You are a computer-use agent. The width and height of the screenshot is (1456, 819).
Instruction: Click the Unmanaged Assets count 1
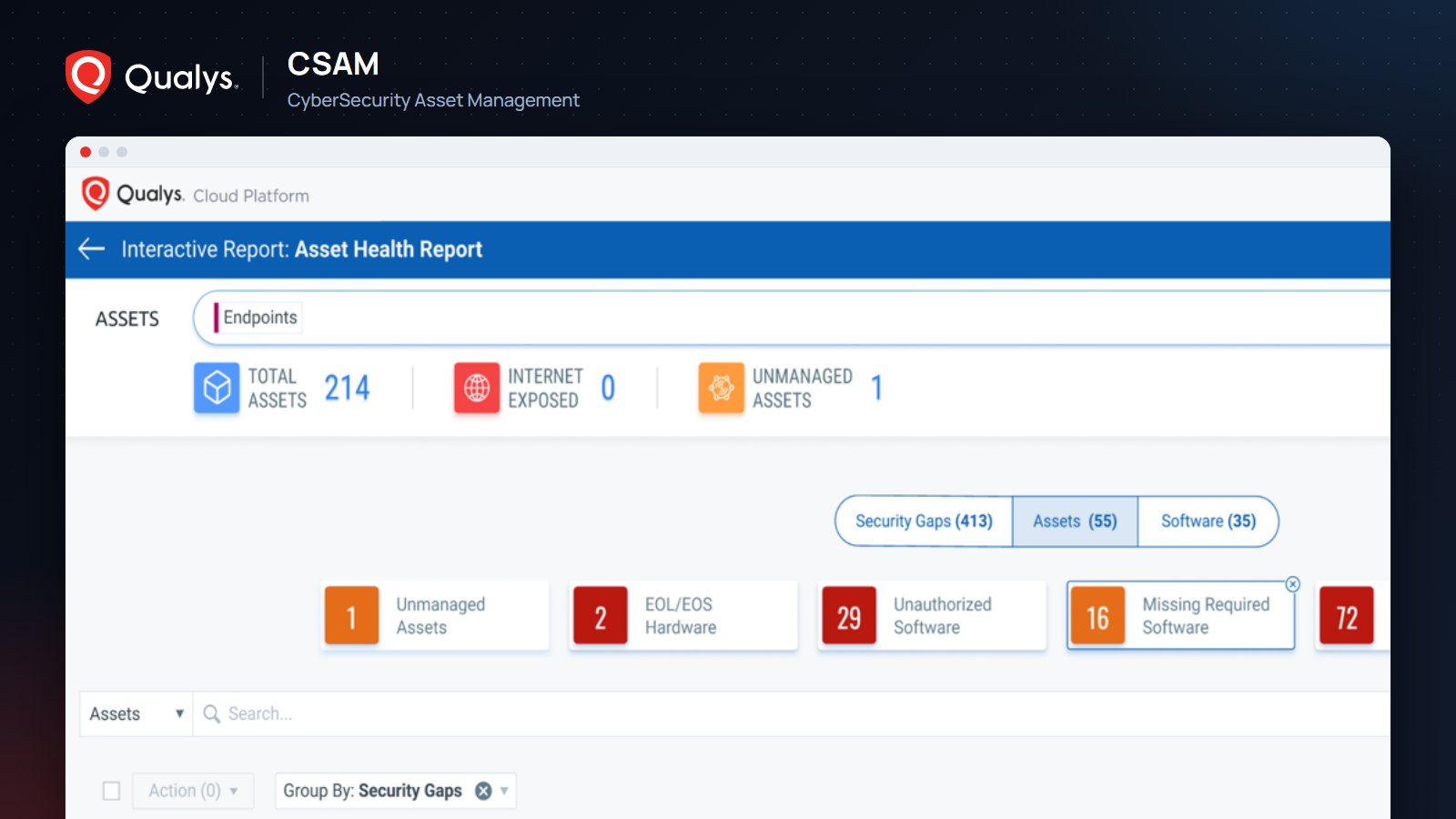(x=876, y=388)
